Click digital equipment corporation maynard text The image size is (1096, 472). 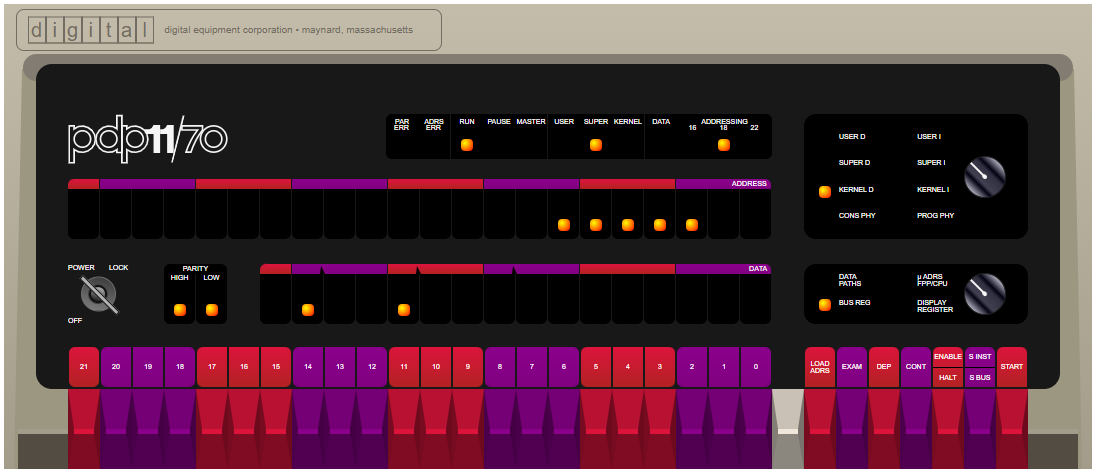288,30
